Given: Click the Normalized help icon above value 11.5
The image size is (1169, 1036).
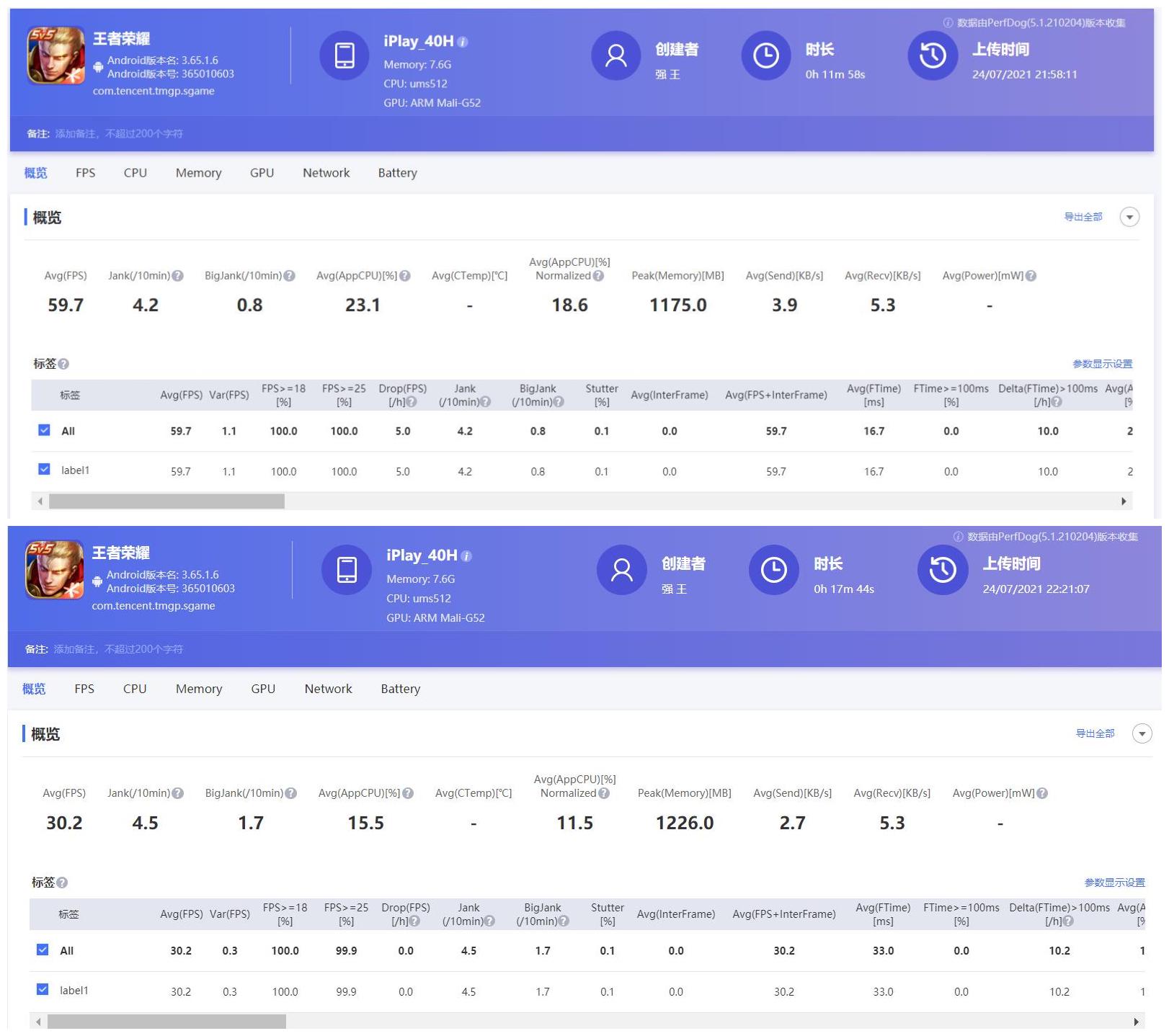Looking at the screenshot, I should point(604,793).
